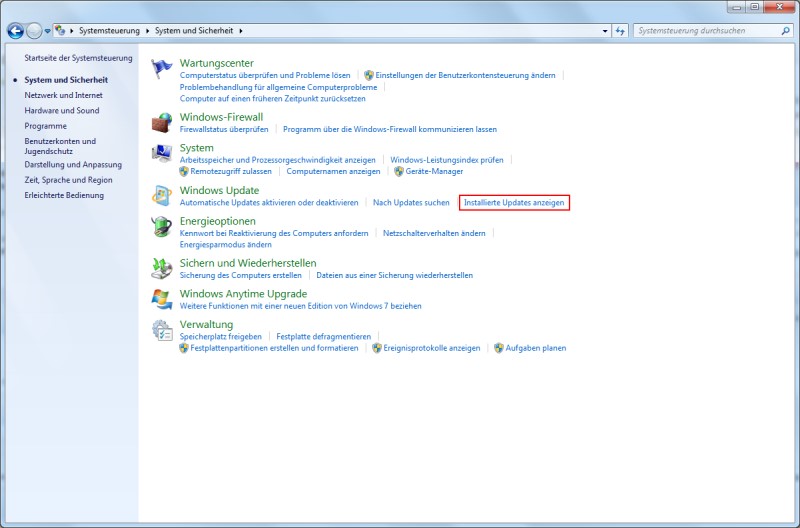Click Programm über die Windows-Firewall kommunizieren lassen
800x528 pixels.
390,129
